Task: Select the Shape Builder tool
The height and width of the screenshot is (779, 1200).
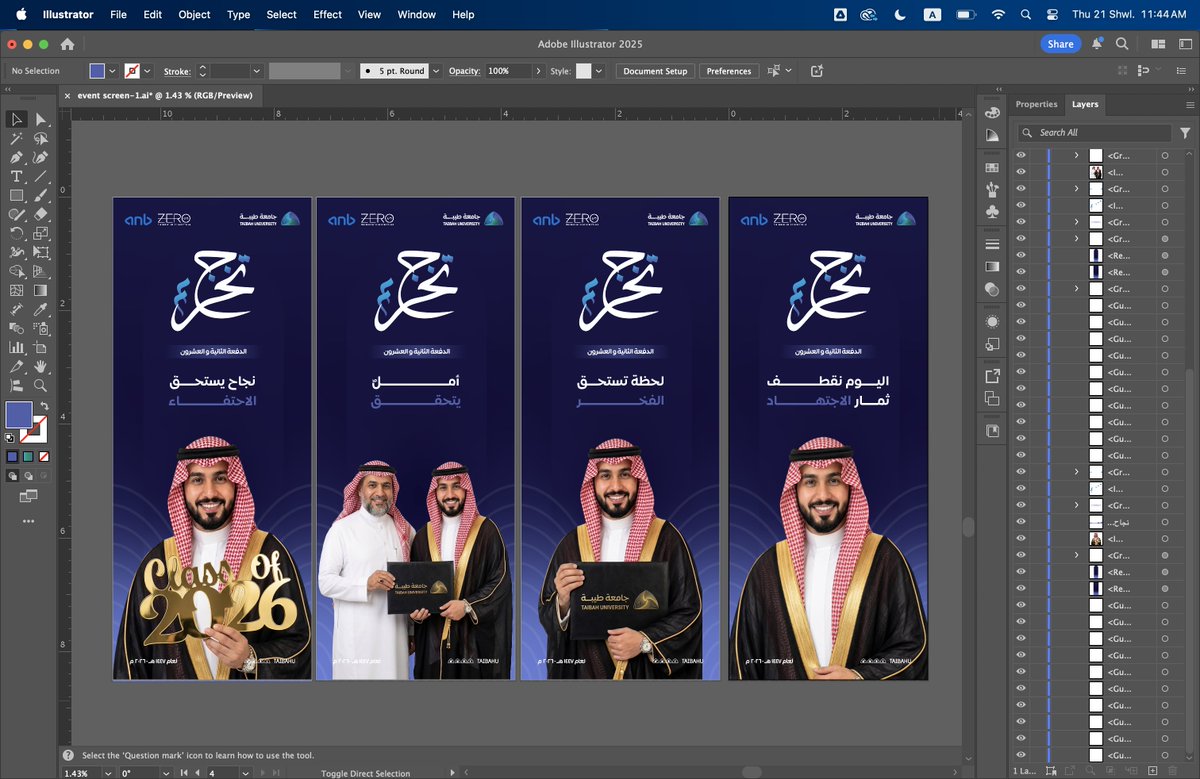Action: (x=17, y=272)
